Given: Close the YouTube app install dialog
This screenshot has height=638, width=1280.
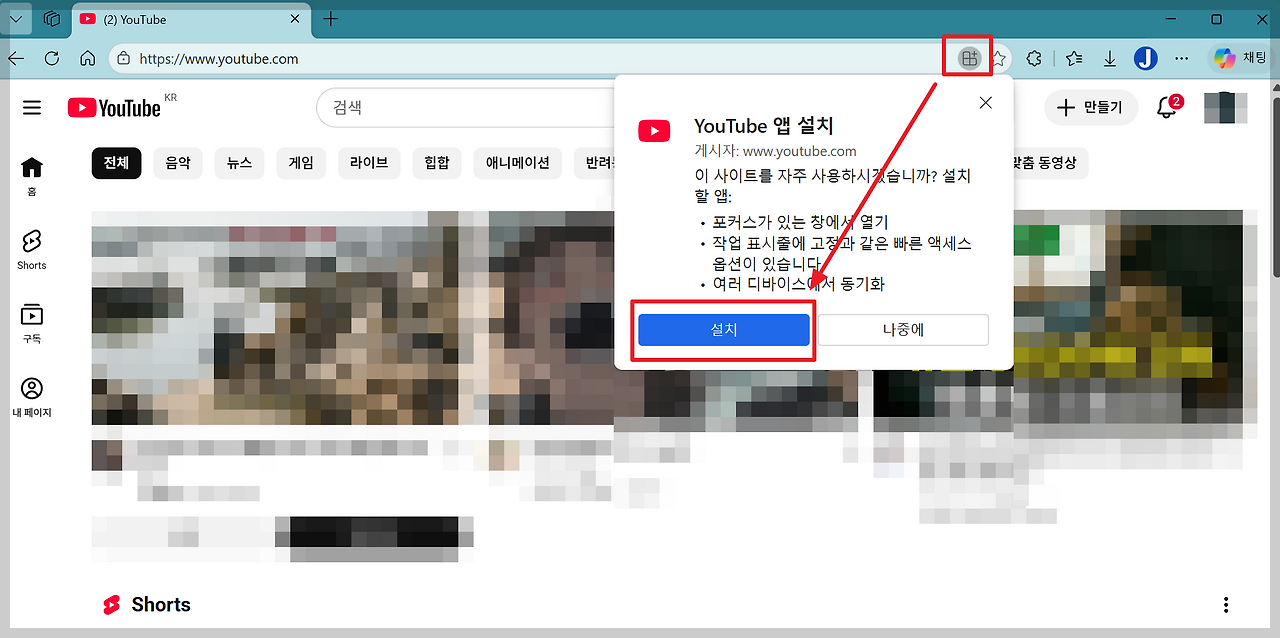Looking at the screenshot, I should tap(985, 103).
